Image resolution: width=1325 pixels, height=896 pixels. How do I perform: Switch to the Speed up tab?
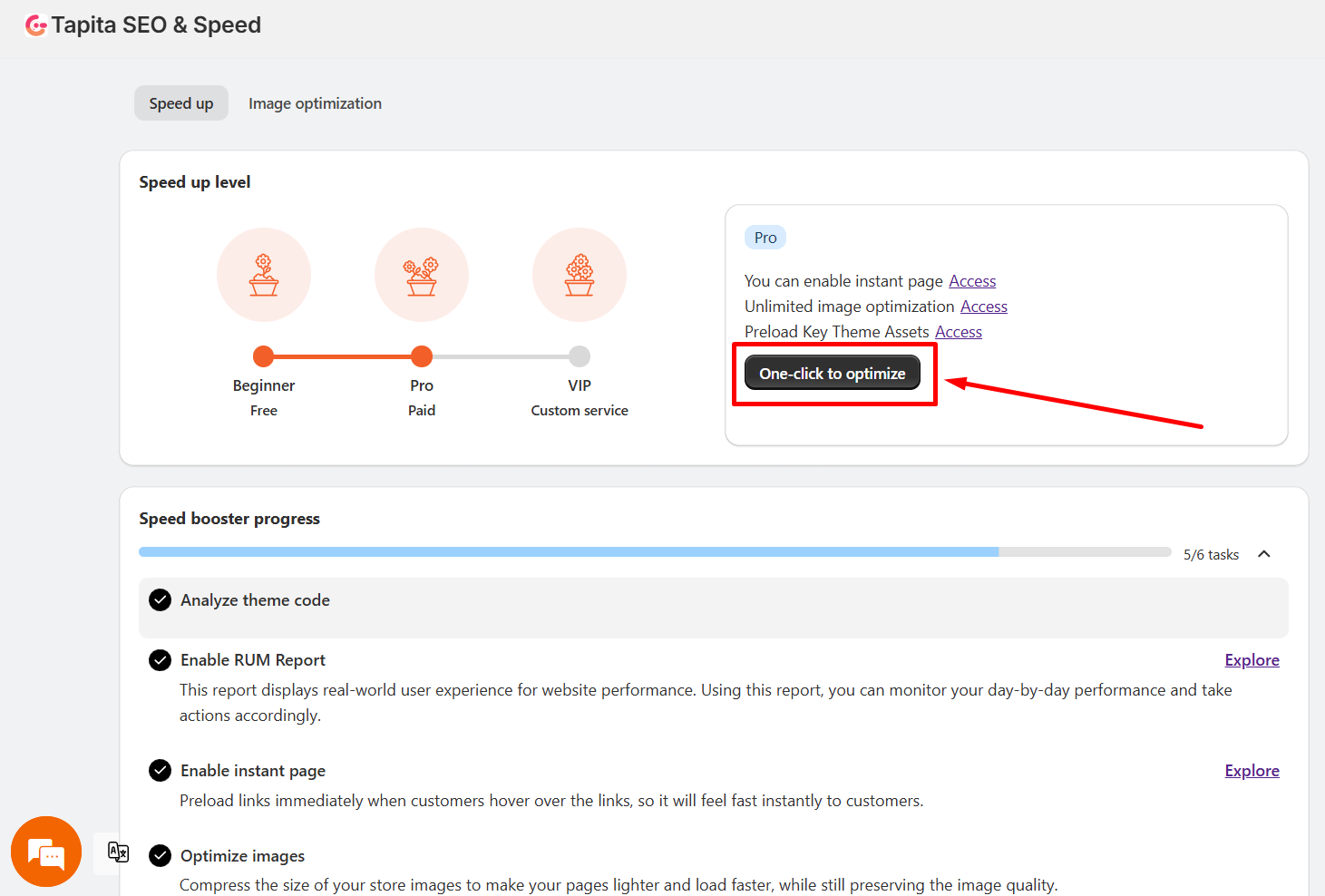pyautogui.click(x=181, y=103)
